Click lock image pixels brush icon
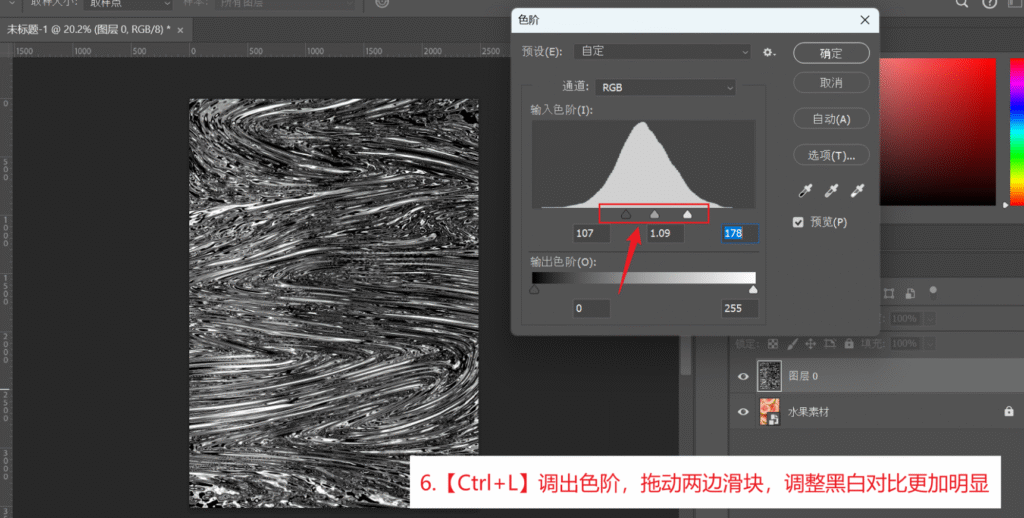 pos(792,344)
